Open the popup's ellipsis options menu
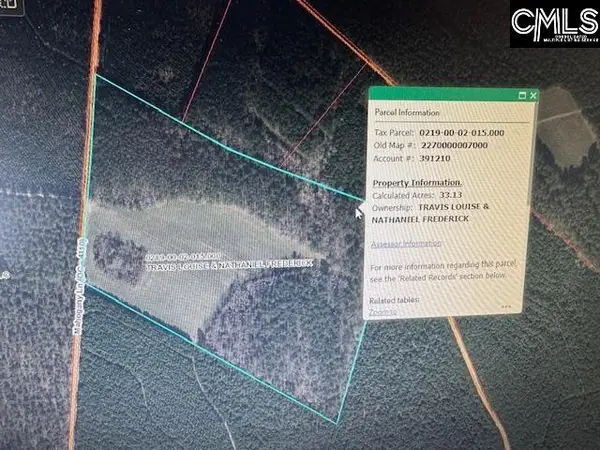The width and height of the screenshot is (600, 450). click(507, 307)
